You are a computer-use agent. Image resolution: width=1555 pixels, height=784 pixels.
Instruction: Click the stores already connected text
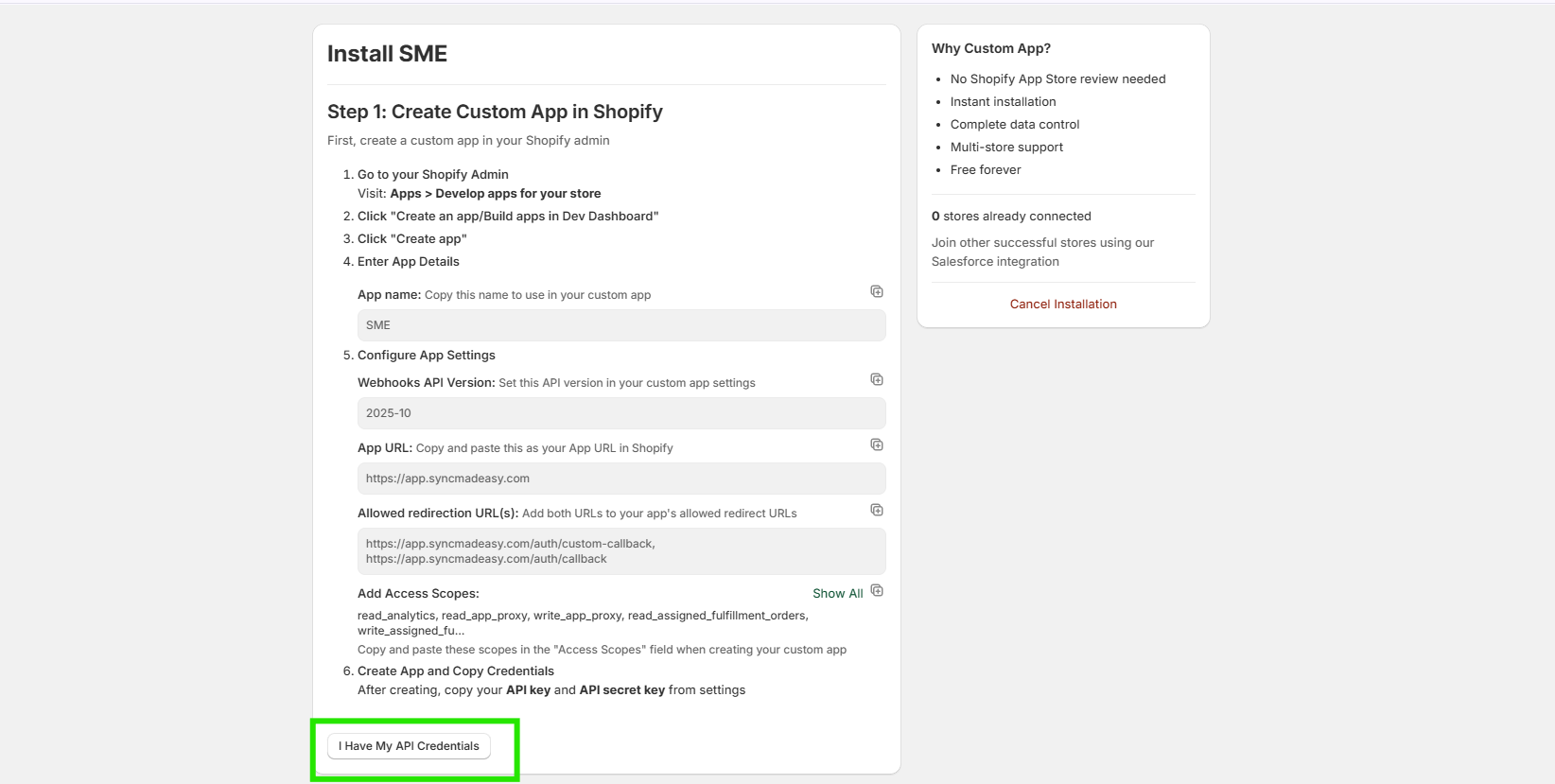(1011, 217)
